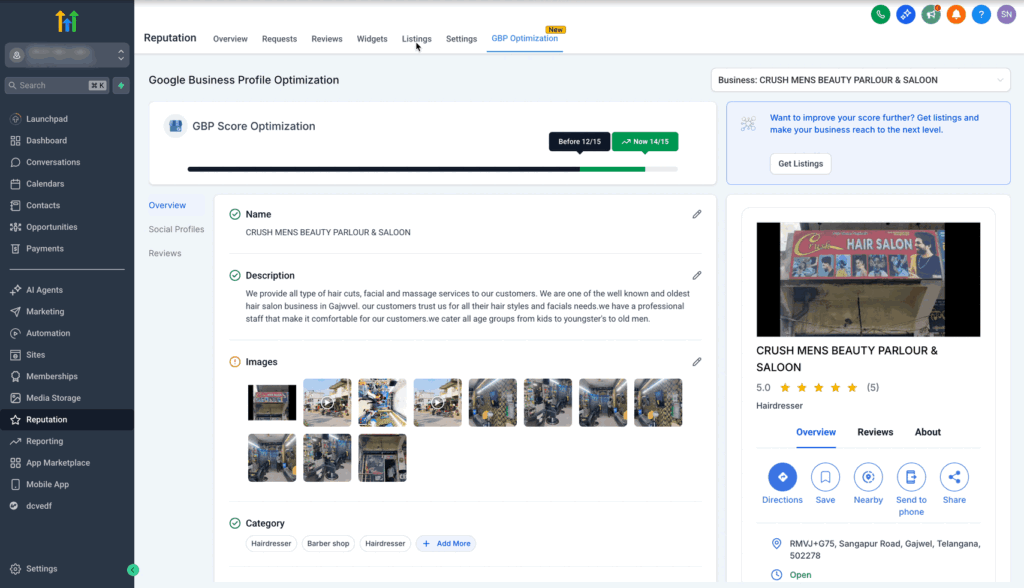Select Overview section in left sub-navigation
The image size is (1024, 588).
pos(167,205)
